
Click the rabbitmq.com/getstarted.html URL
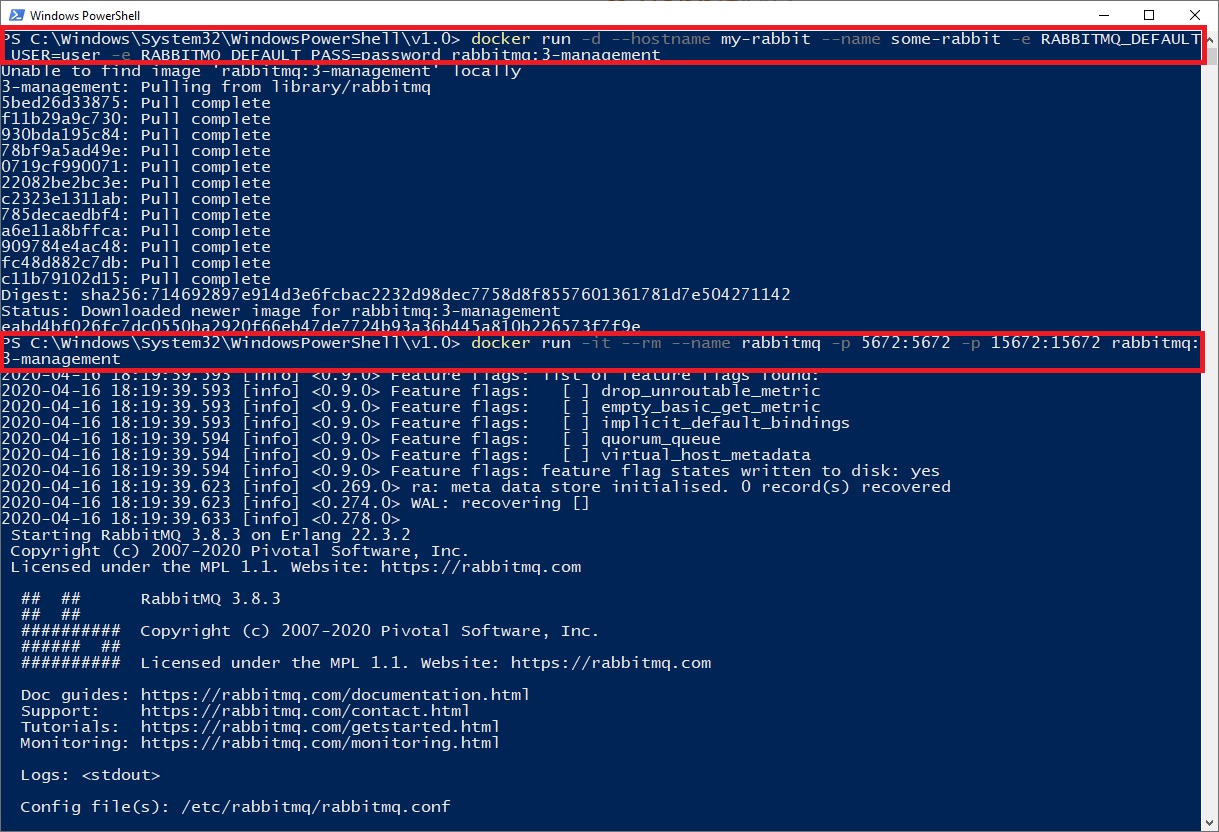tap(320, 727)
